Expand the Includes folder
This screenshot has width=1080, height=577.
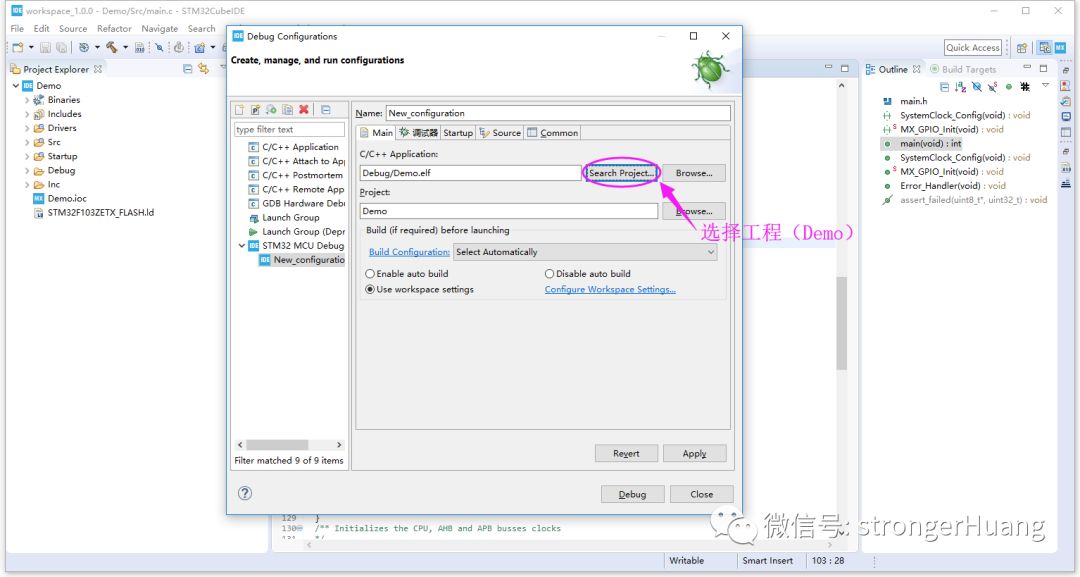27,114
